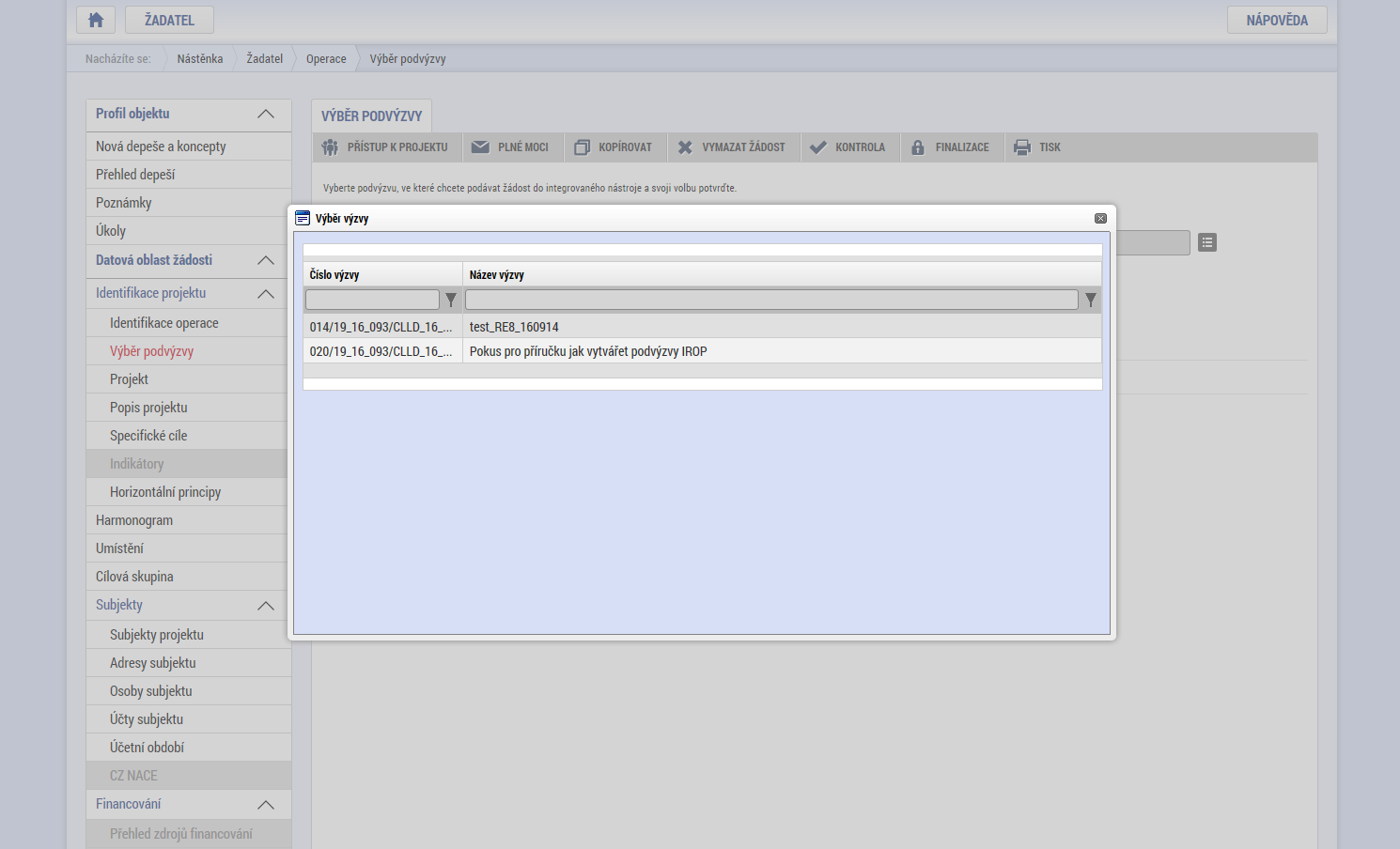This screenshot has height=849, width=1400.
Task: Click Vymazat žádost X icon
Action: 685,147
